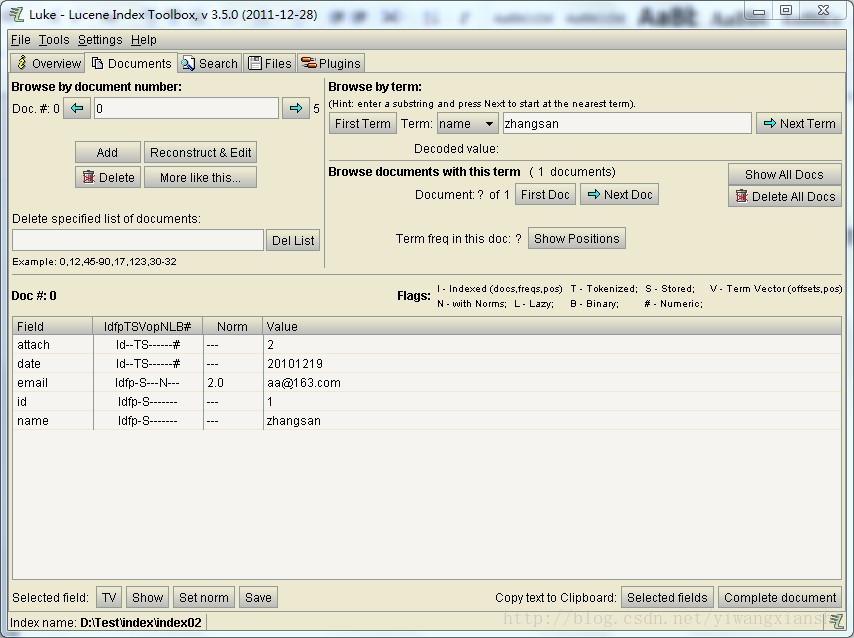Select the id field row
Viewport: 854px width, 638px height.
click(427, 402)
